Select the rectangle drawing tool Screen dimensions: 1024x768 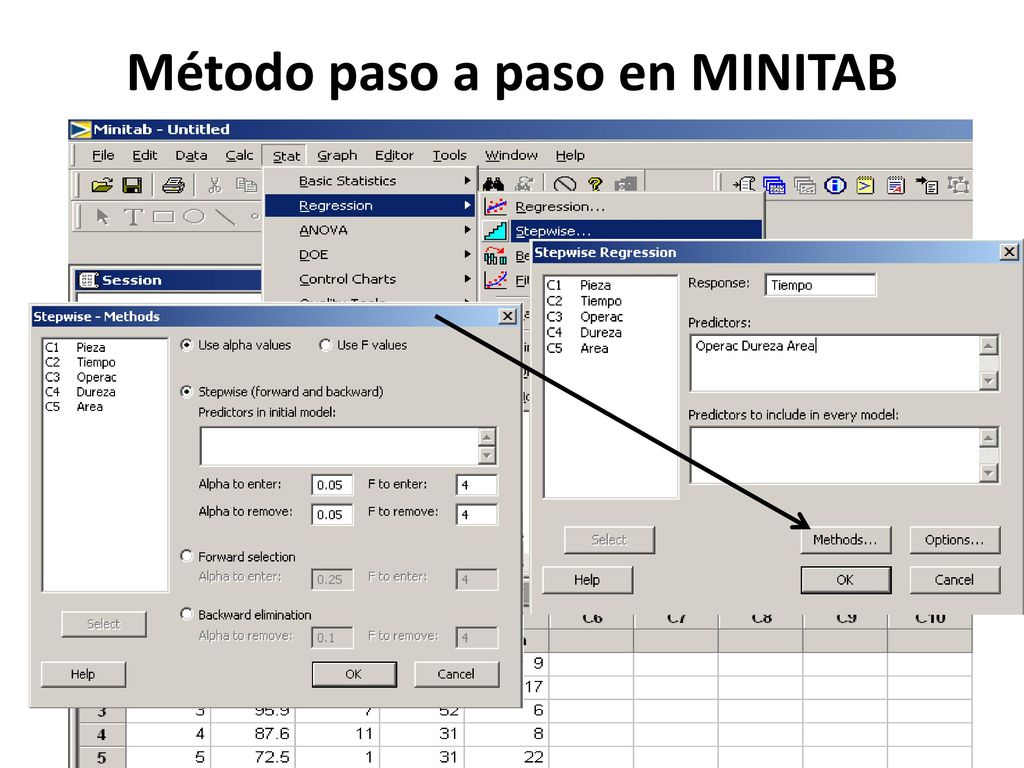coord(163,217)
